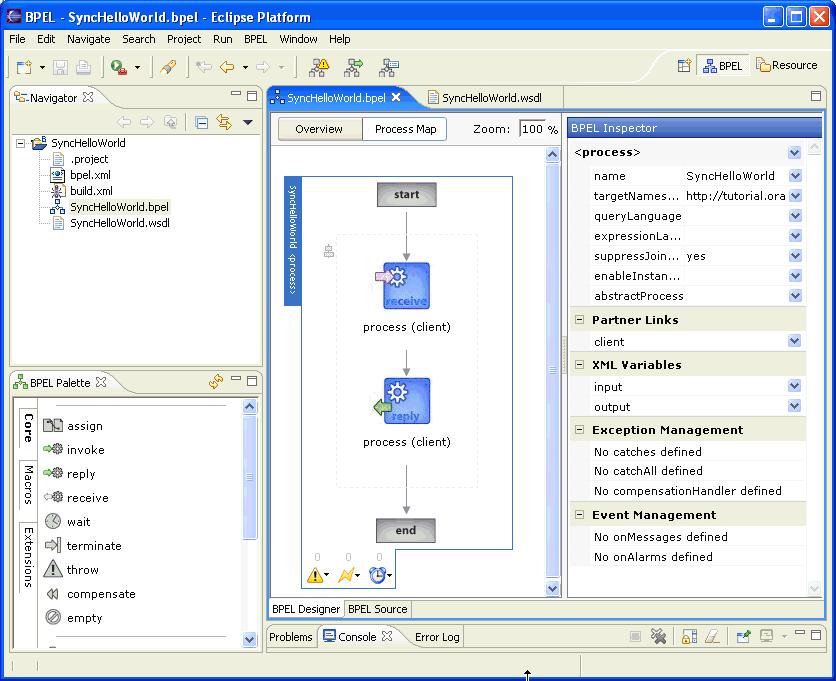Collapse the XML Variables section
The height and width of the screenshot is (681, 836).
tap(580, 365)
